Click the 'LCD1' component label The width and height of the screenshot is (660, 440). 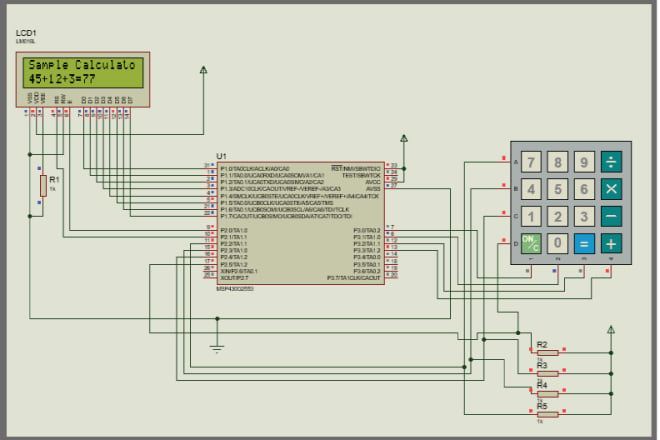tap(26, 33)
